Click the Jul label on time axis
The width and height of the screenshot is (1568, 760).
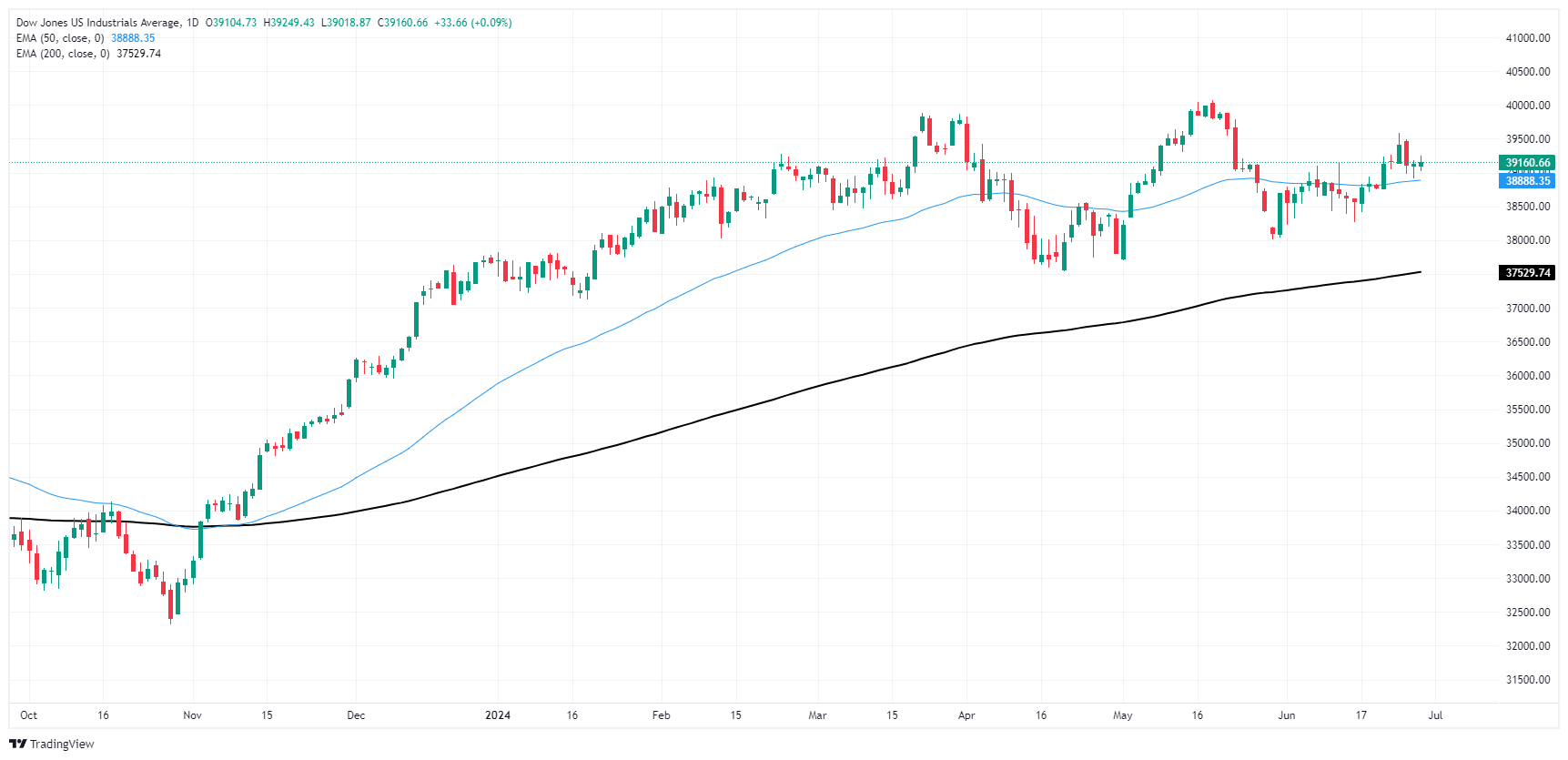coord(1435,715)
